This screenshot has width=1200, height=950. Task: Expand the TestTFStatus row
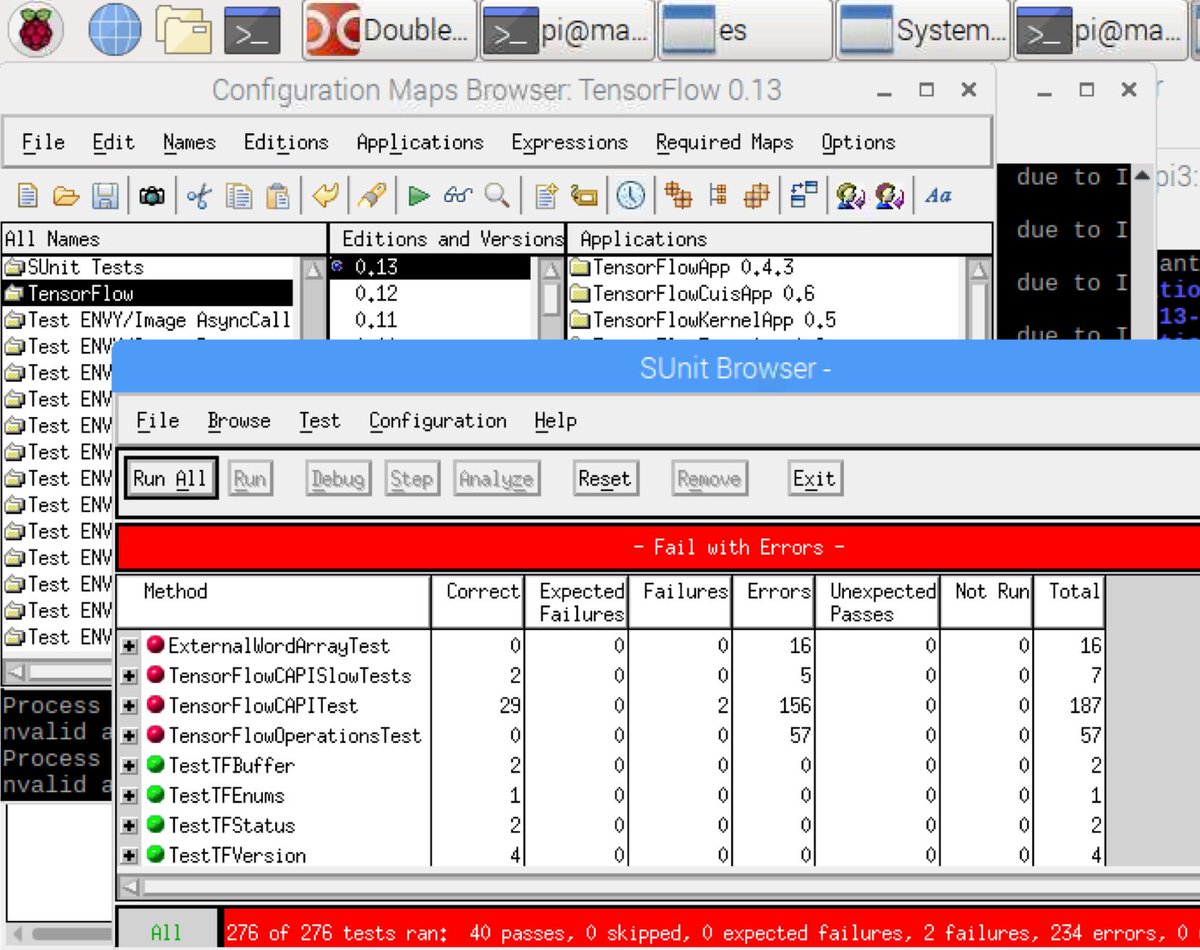tap(129, 826)
